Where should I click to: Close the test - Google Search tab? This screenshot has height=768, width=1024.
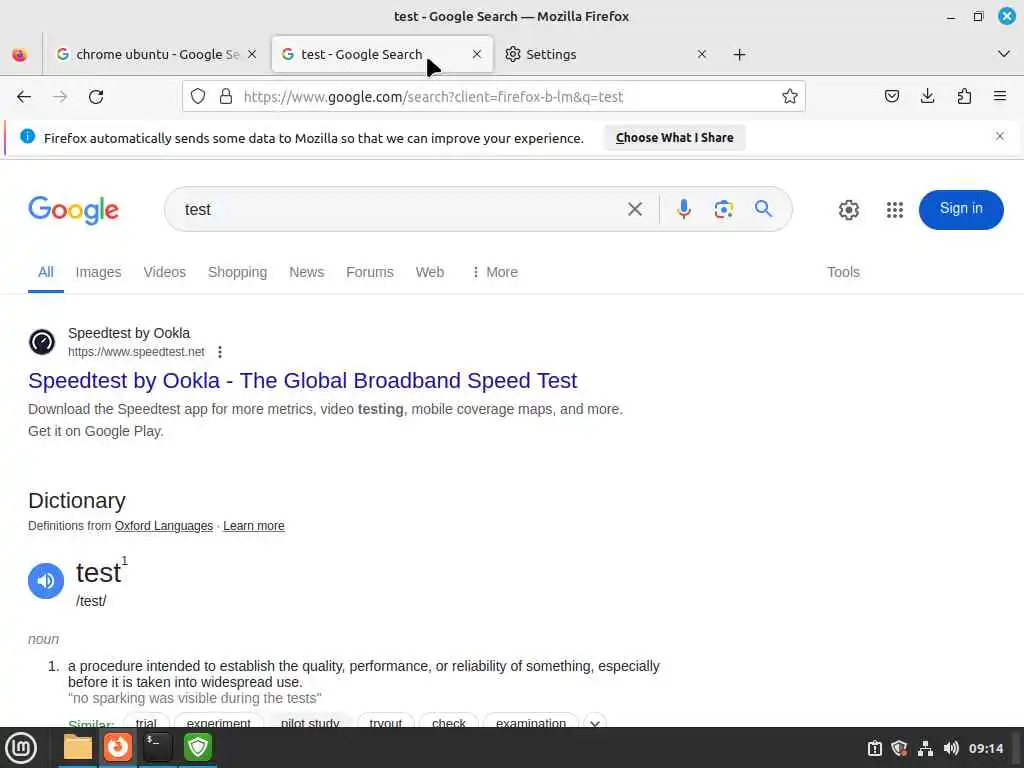pos(477,54)
